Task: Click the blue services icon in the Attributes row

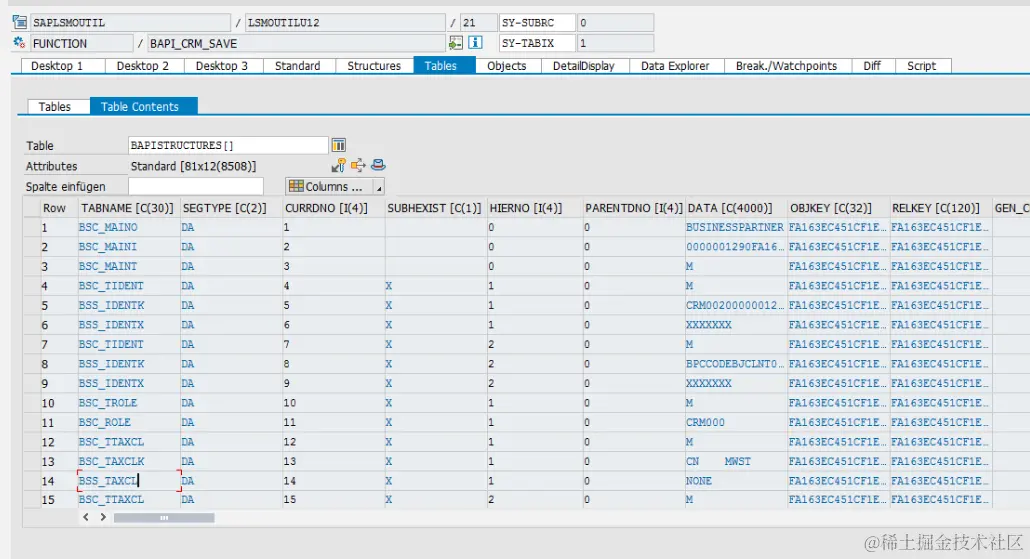Action: tap(378, 165)
